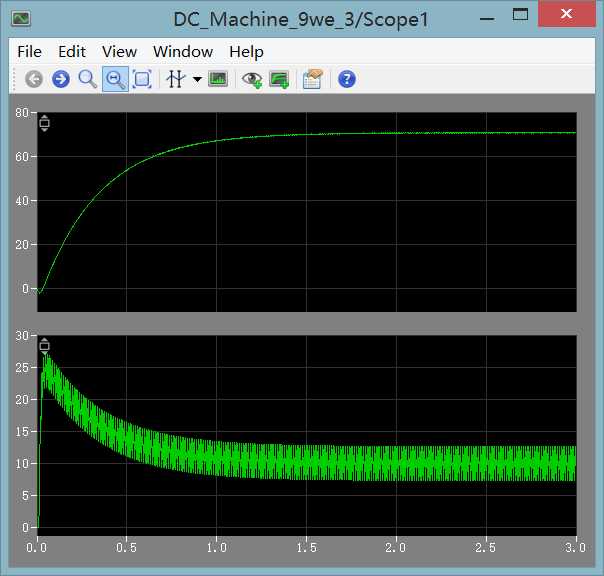Open the Edit menu
Viewport: 604px width, 576px height.
click(72, 52)
